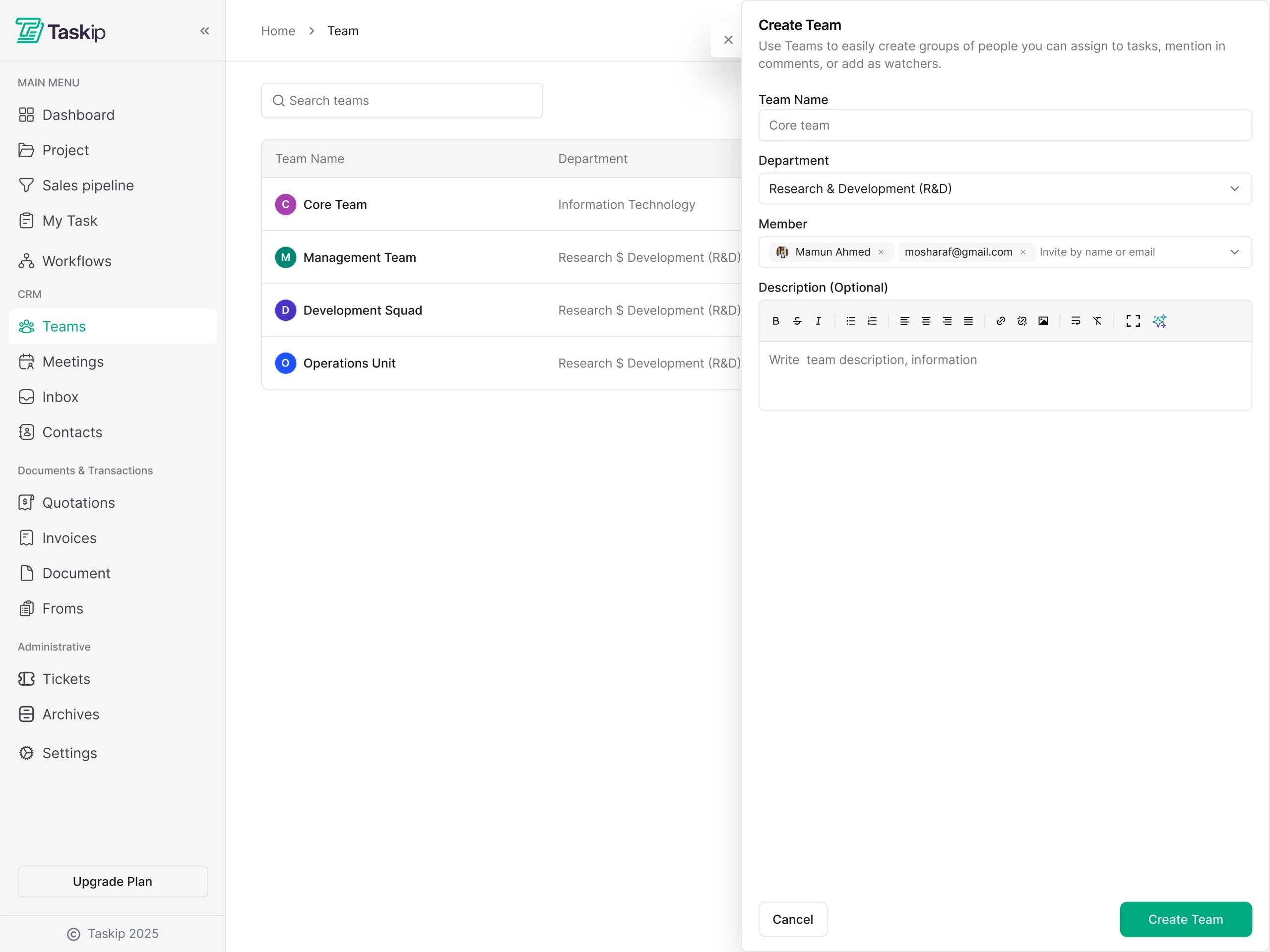Expand the Member invite dropdown arrow
Screen dimensions: 1270x952
pos(1234,252)
